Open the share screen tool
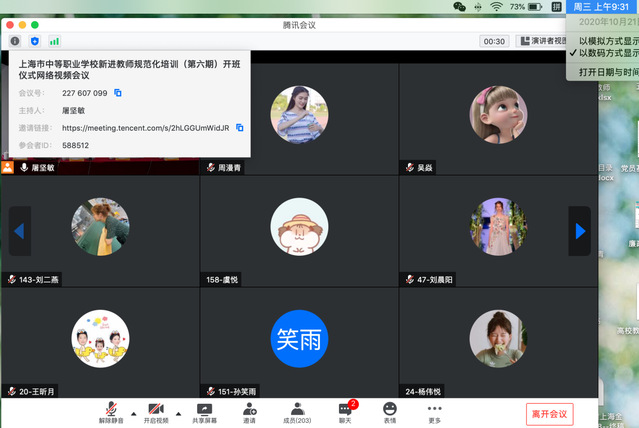This screenshot has width=639, height=428. 204,412
